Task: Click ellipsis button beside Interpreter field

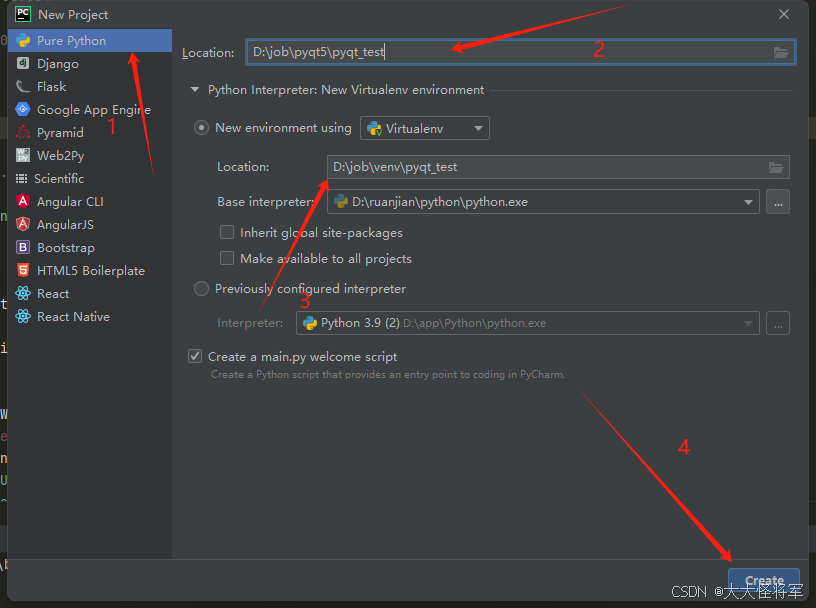Action: pos(777,323)
